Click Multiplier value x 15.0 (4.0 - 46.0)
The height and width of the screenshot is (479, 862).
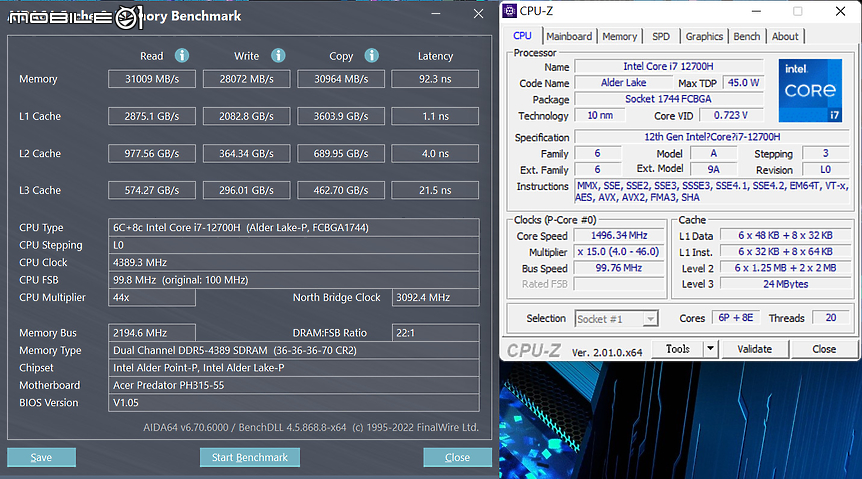click(x=619, y=252)
